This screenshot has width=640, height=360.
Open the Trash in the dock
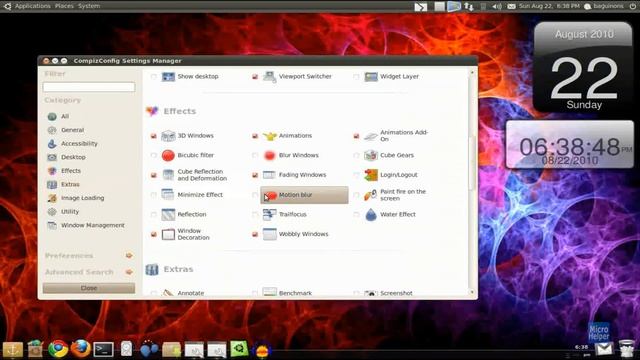tap(627, 348)
